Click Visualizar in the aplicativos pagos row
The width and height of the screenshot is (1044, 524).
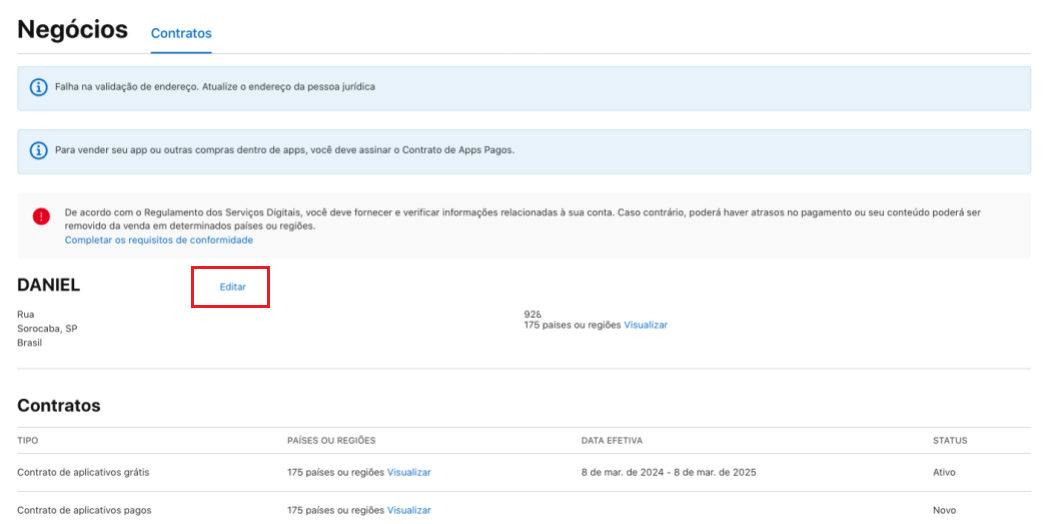[409, 510]
